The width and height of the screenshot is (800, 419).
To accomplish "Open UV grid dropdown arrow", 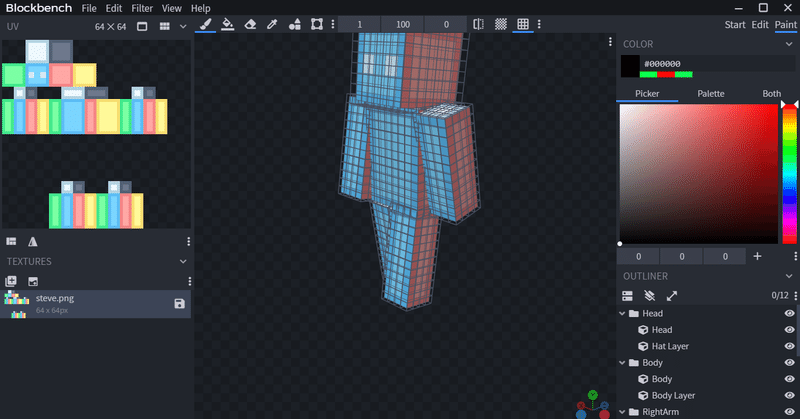I will point(183,26).
